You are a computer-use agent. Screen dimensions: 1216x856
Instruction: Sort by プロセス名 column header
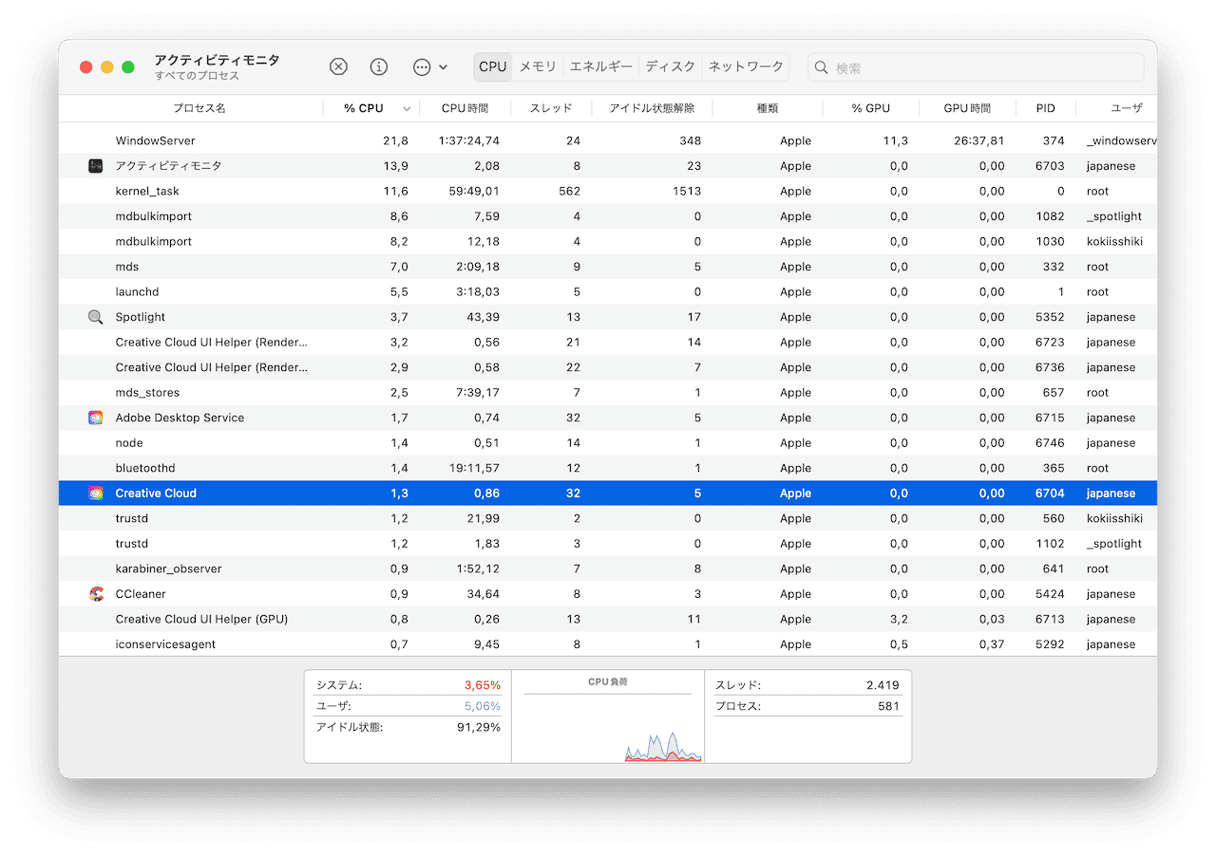coord(199,108)
